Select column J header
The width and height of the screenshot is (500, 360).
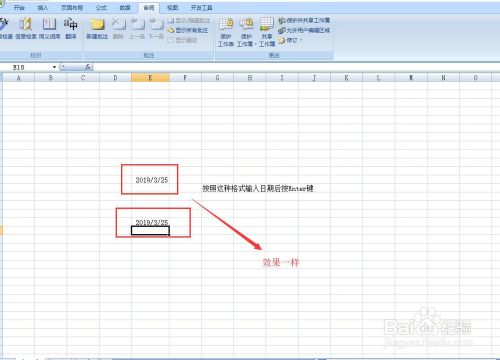click(314, 78)
